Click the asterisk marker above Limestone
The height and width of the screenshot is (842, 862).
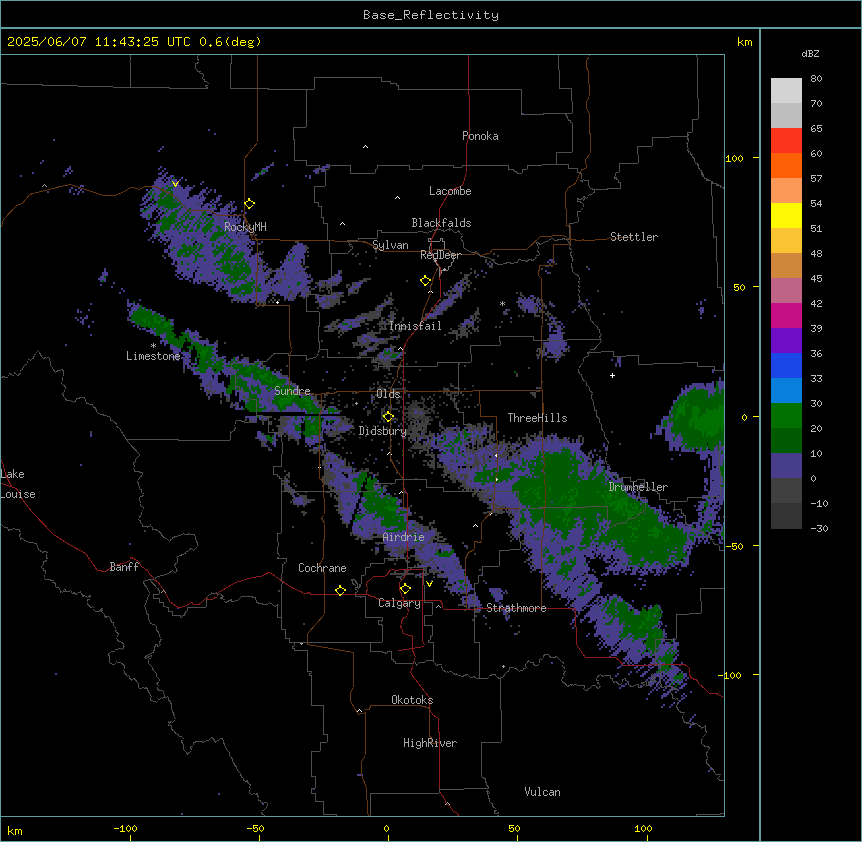(153, 345)
